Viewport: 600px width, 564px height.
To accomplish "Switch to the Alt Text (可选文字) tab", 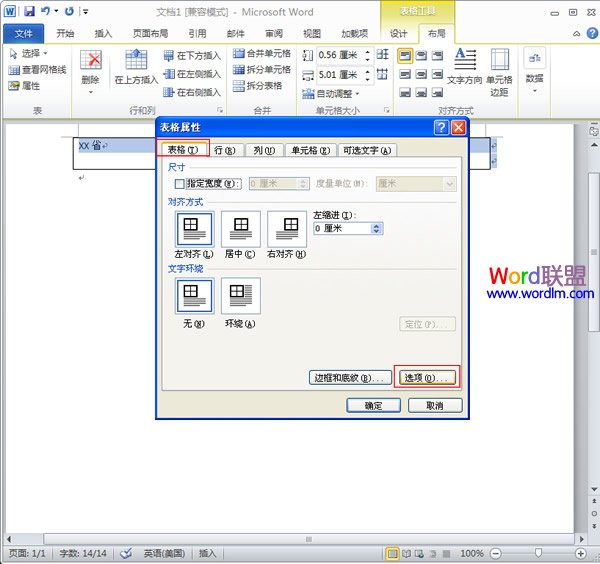I will [x=367, y=150].
